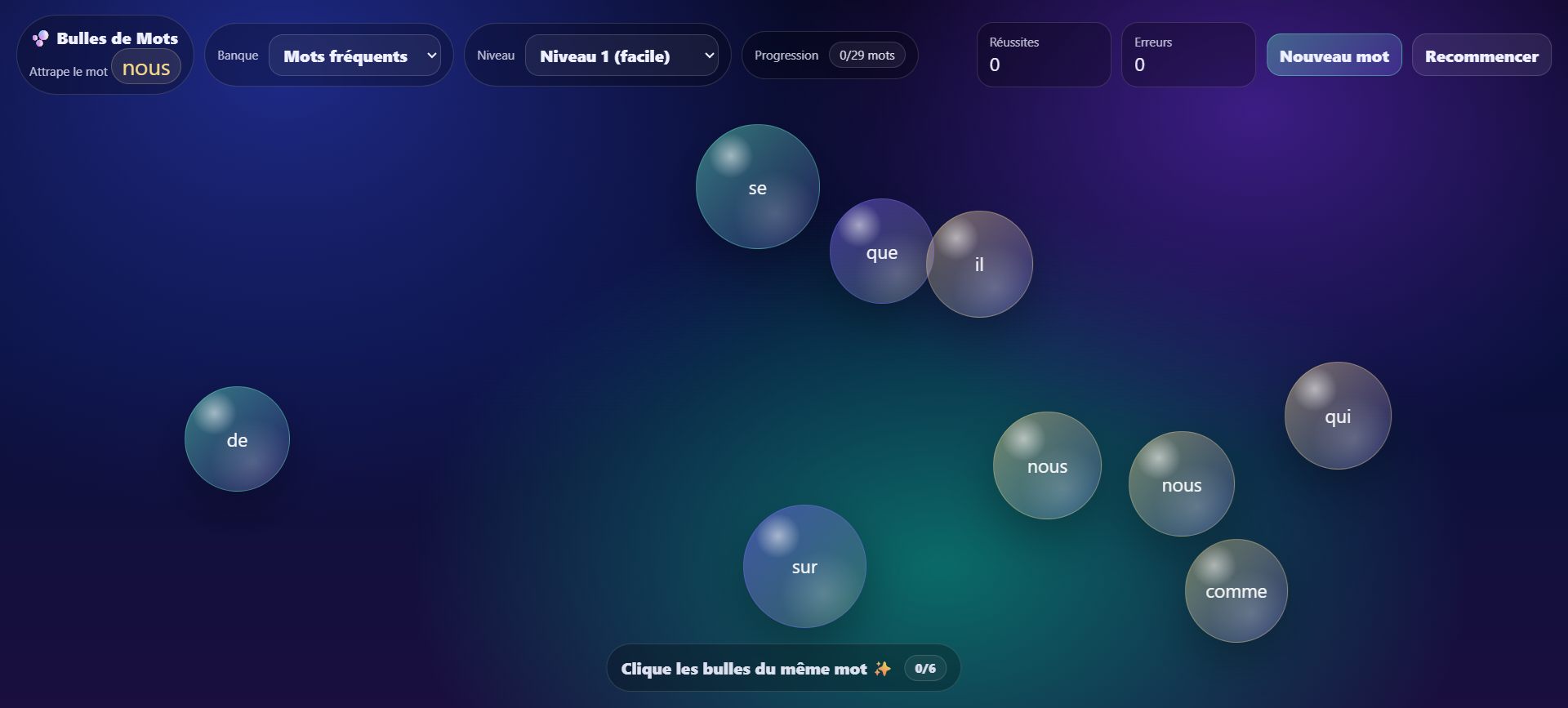This screenshot has width=1568, height=708.
Task: Pop the "que" bubble
Action: tap(880, 252)
